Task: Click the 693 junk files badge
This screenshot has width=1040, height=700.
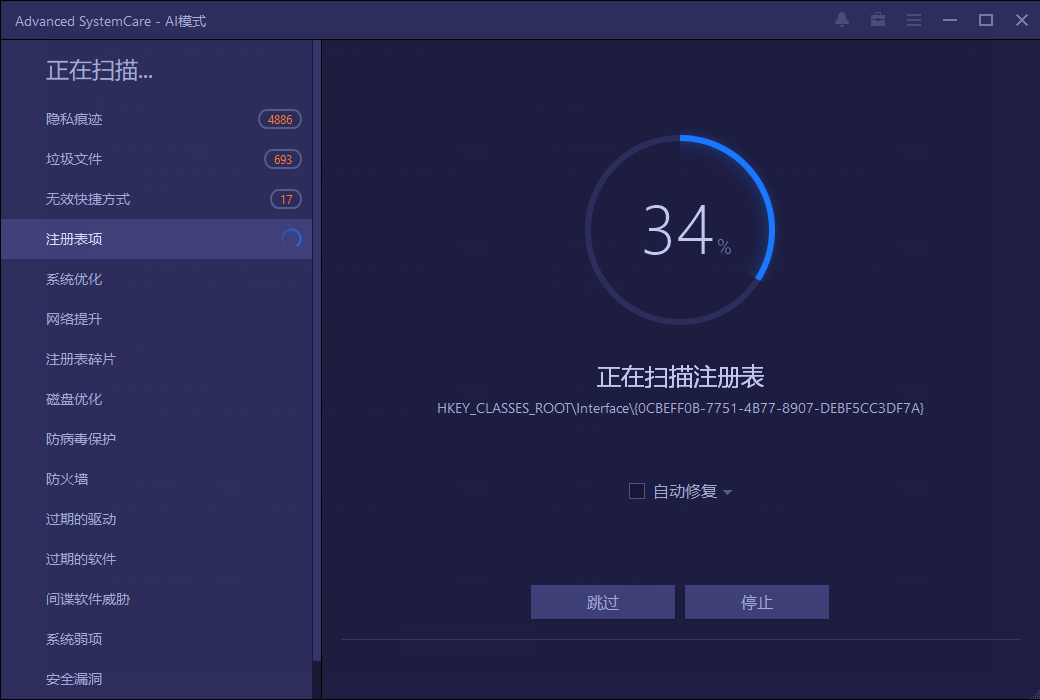Action: point(283,159)
